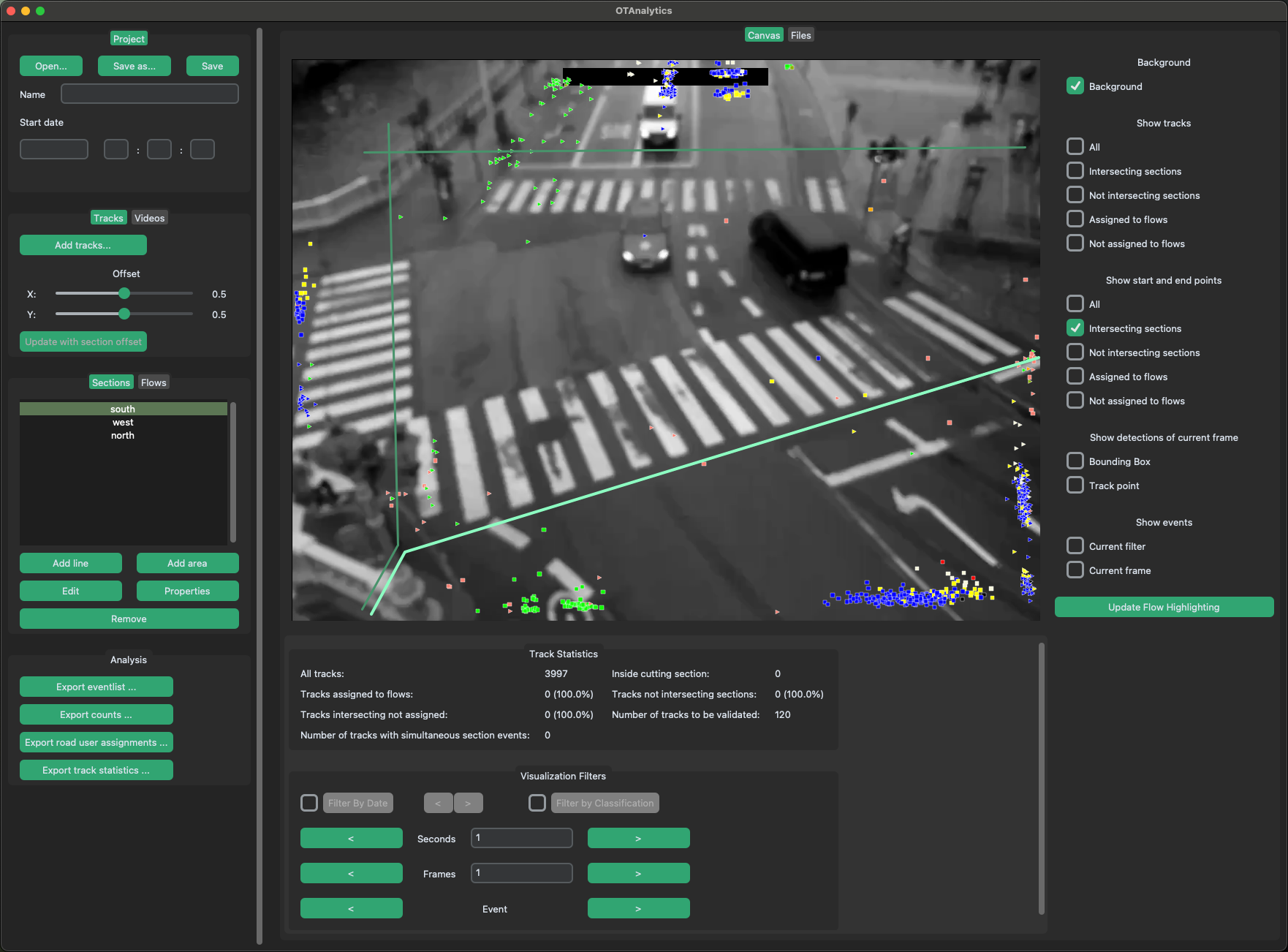Select the 'west' section in the list
Viewport: 1288px width, 952px height.
point(122,422)
